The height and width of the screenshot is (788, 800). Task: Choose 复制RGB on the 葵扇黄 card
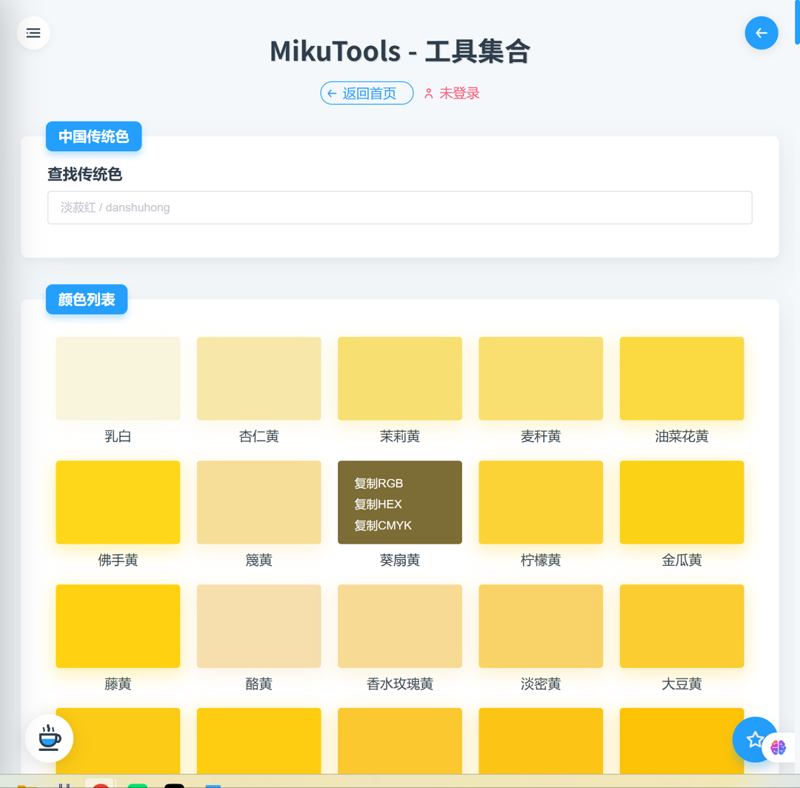coord(379,483)
